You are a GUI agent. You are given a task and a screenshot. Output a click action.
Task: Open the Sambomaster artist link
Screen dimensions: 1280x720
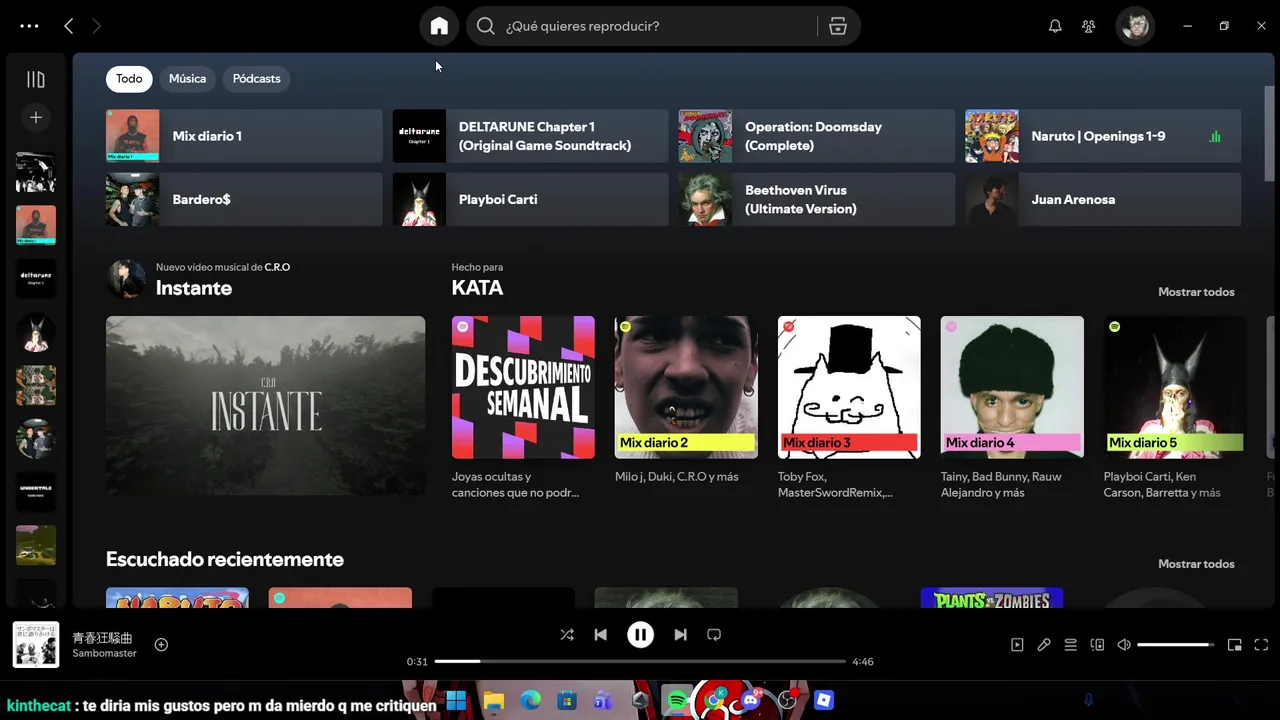tap(104, 653)
